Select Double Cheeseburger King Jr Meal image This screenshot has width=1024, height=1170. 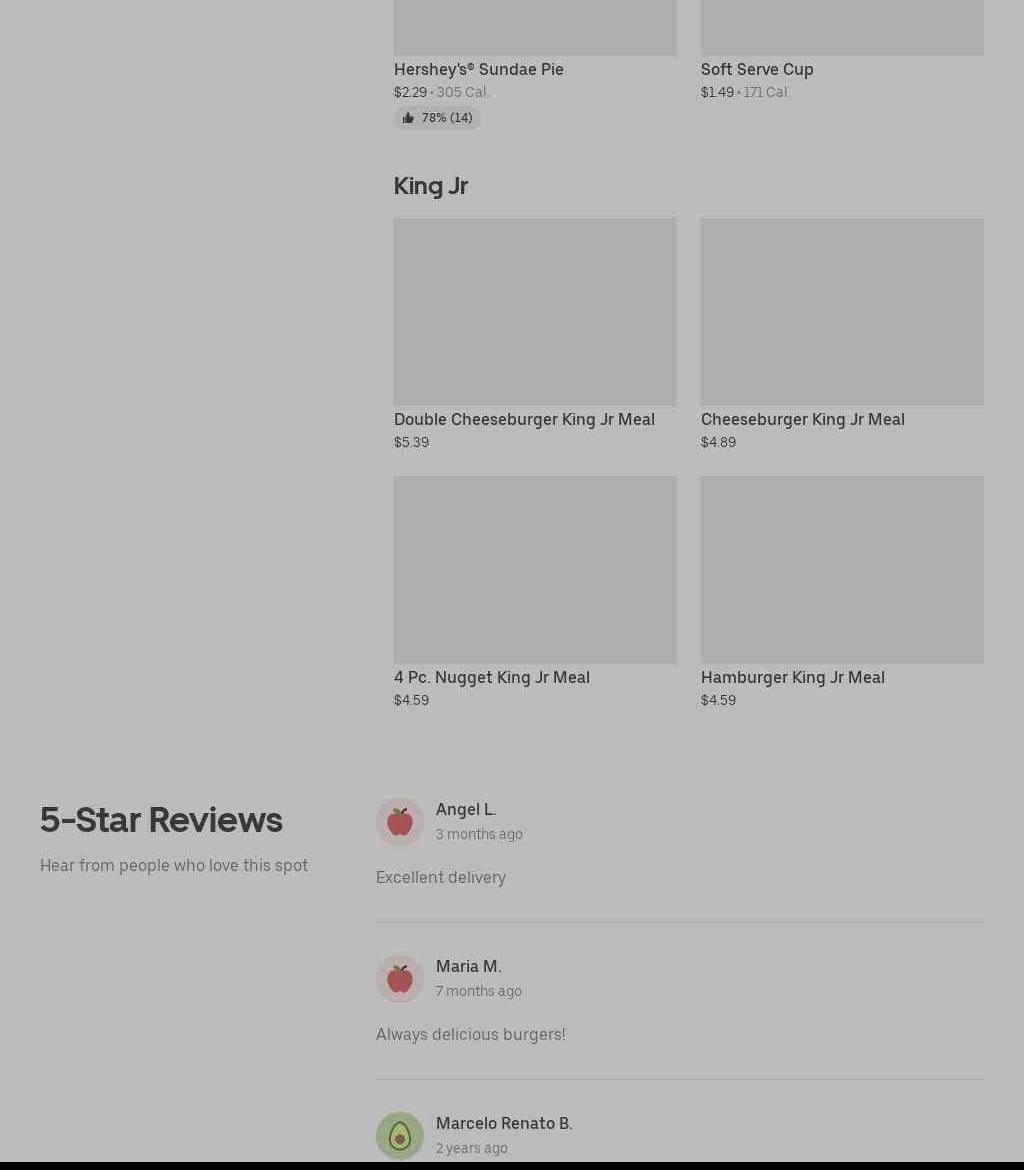[535, 312]
